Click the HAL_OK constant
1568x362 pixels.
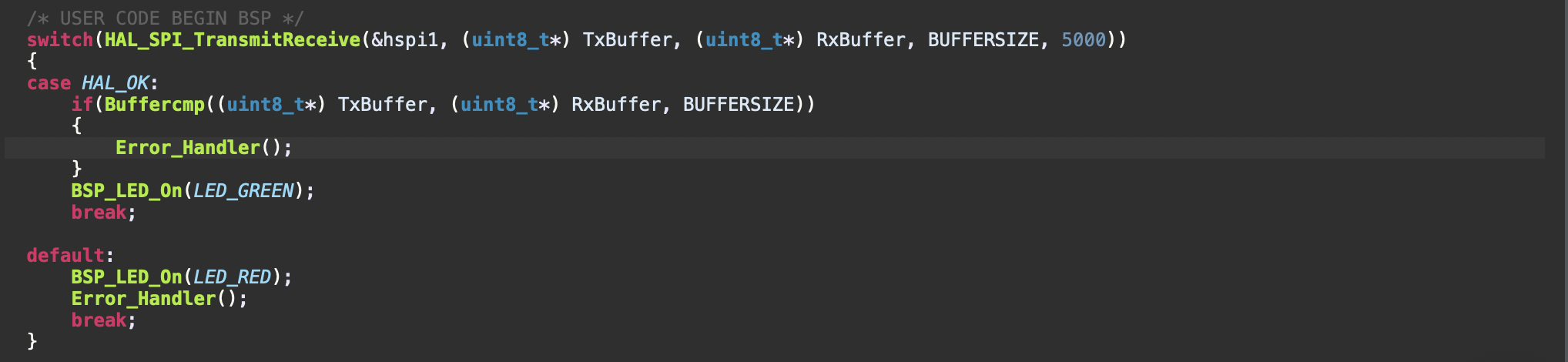coord(115,82)
